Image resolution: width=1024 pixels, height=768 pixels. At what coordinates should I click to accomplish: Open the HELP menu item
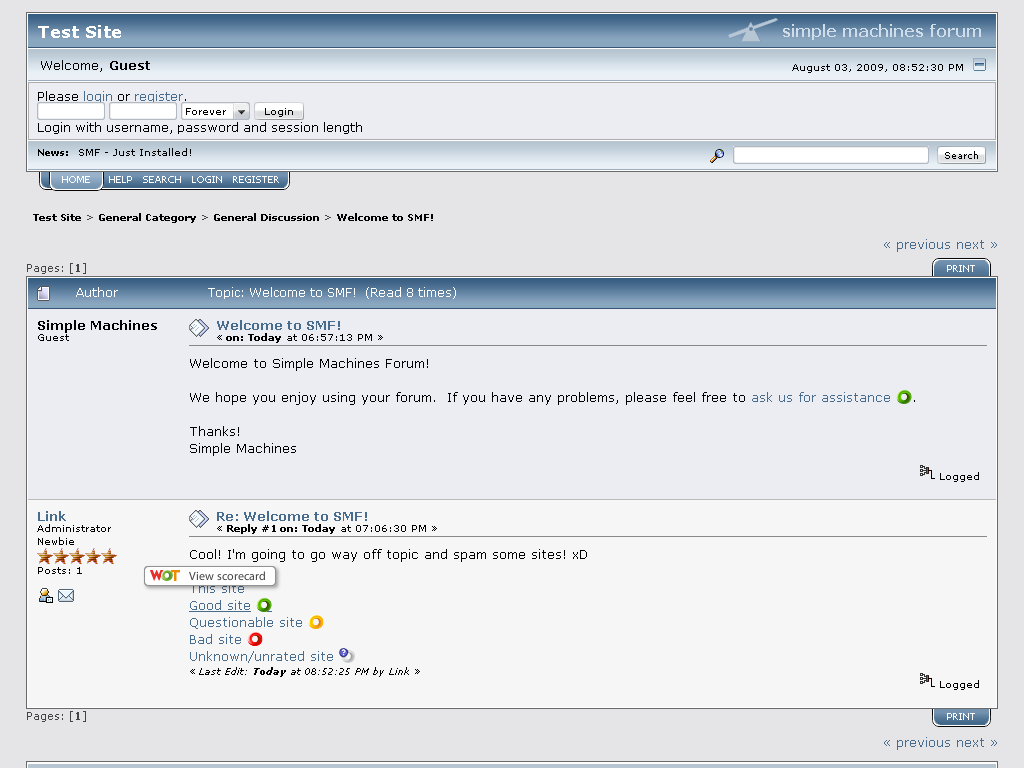pyautogui.click(x=120, y=180)
